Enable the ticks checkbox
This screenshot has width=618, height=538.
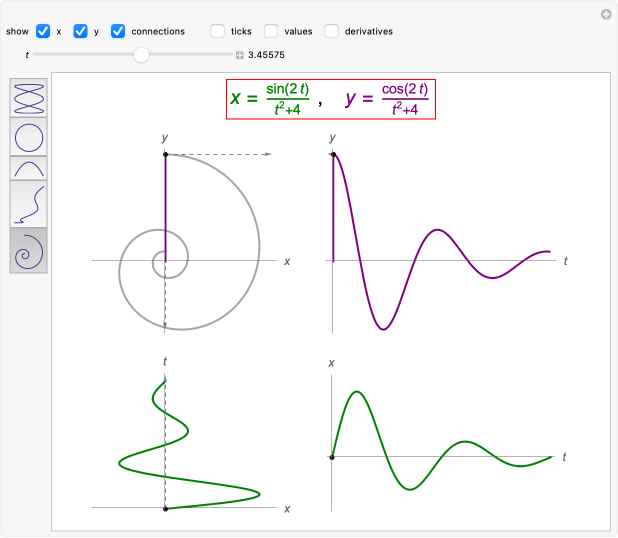pyautogui.click(x=217, y=31)
